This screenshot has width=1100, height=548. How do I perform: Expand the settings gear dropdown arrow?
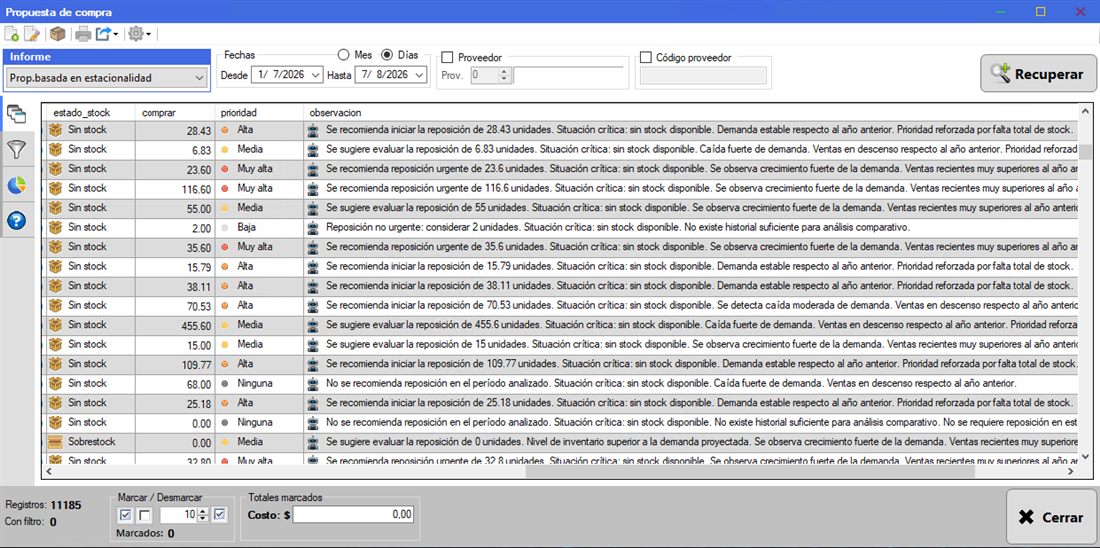coord(148,34)
